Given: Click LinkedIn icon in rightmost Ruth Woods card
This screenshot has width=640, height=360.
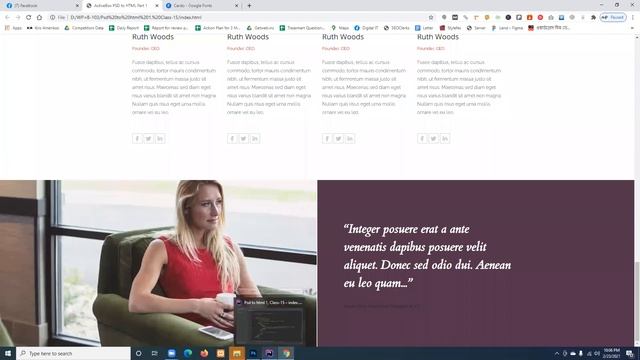Looking at the screenshot, I should tap(445, 139).
